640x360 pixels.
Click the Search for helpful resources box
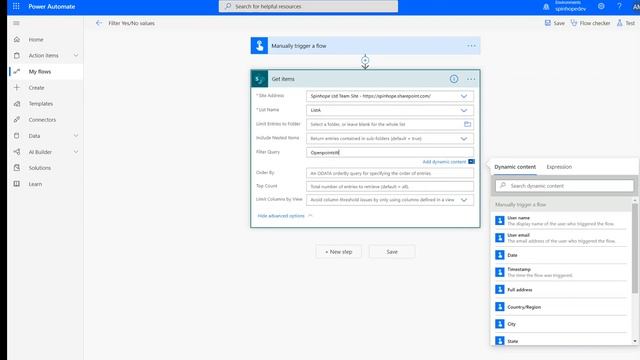tap(308, 6)
